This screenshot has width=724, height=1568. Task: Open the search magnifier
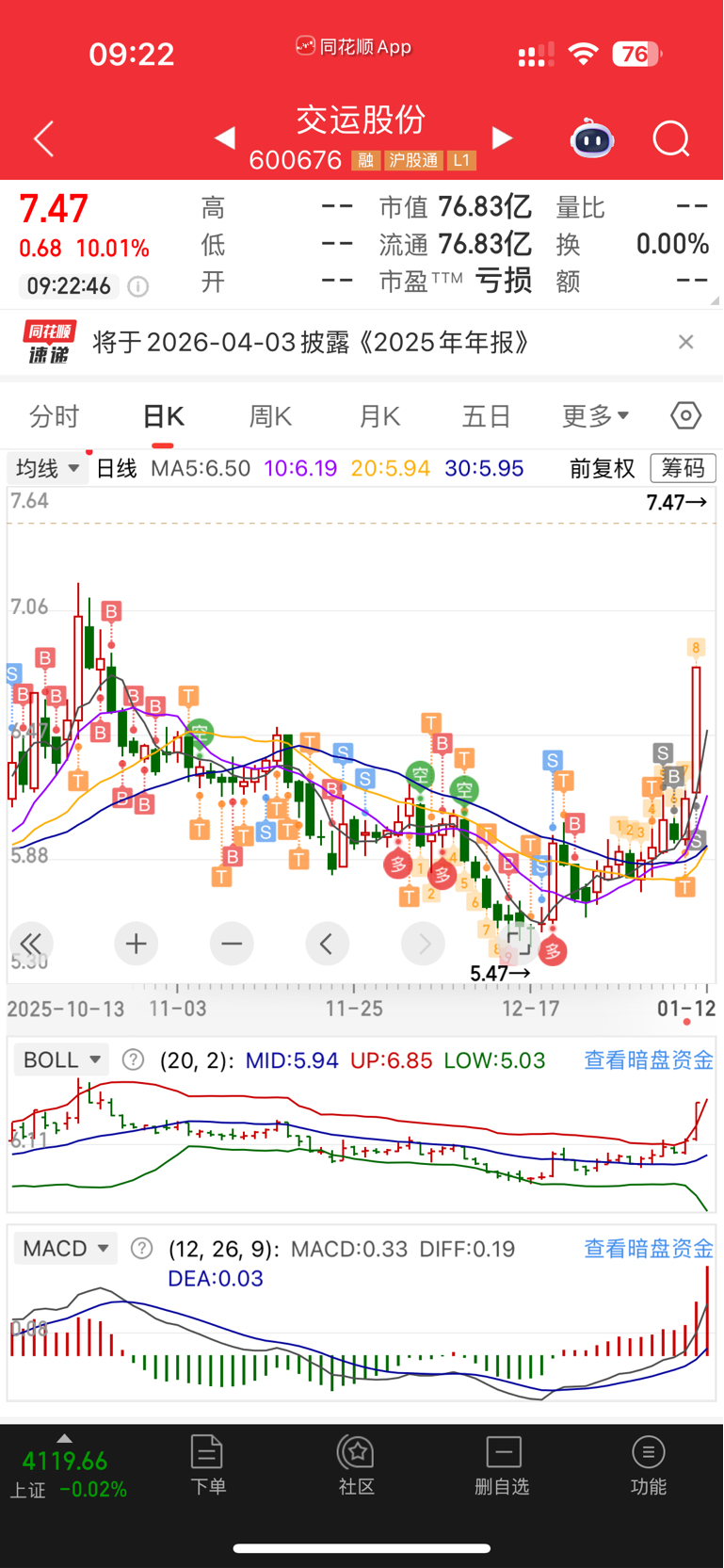671,139
